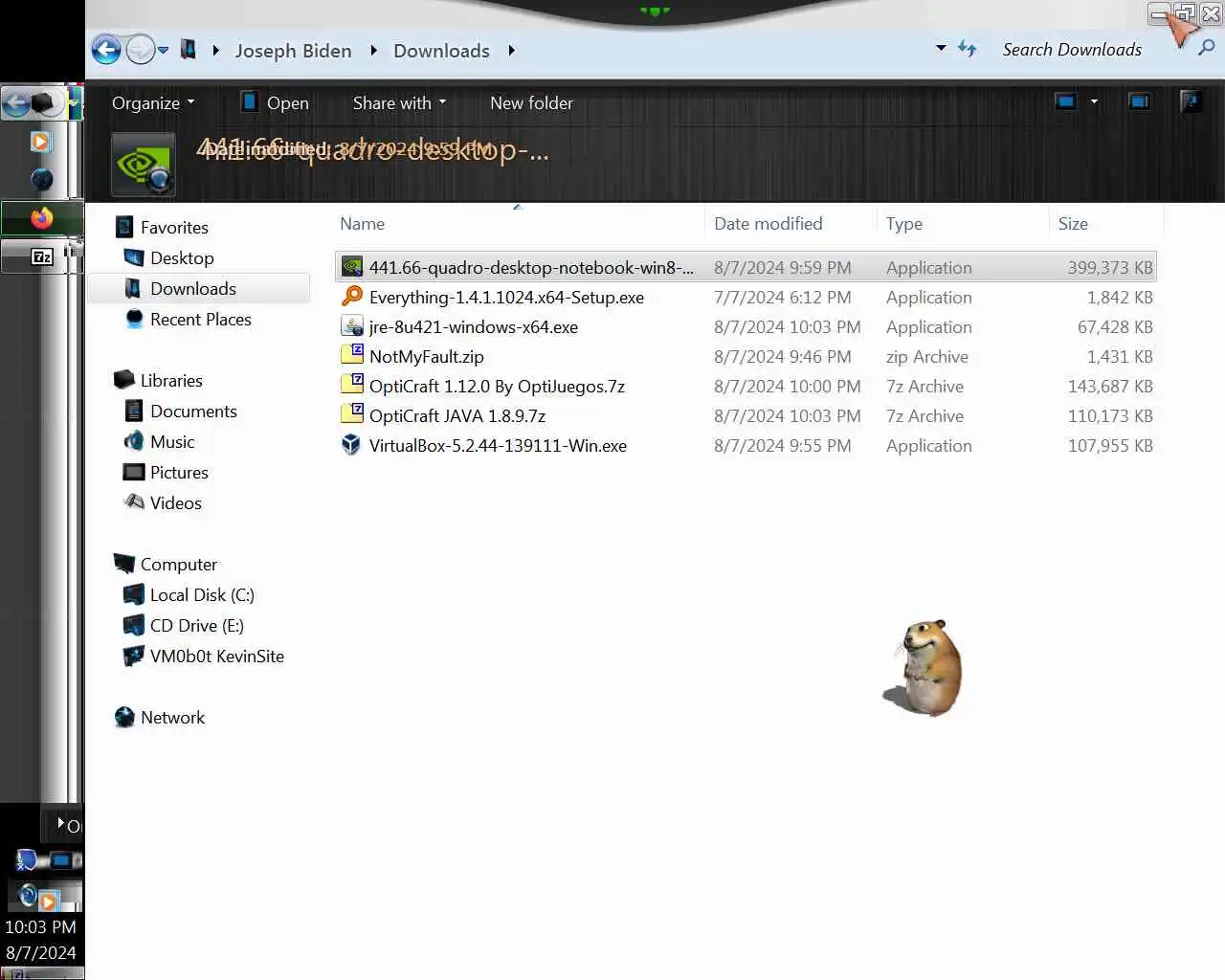Click the dark globe icon in taskbar
Viewport: 1225px width, 980px height.
[41, 179]
